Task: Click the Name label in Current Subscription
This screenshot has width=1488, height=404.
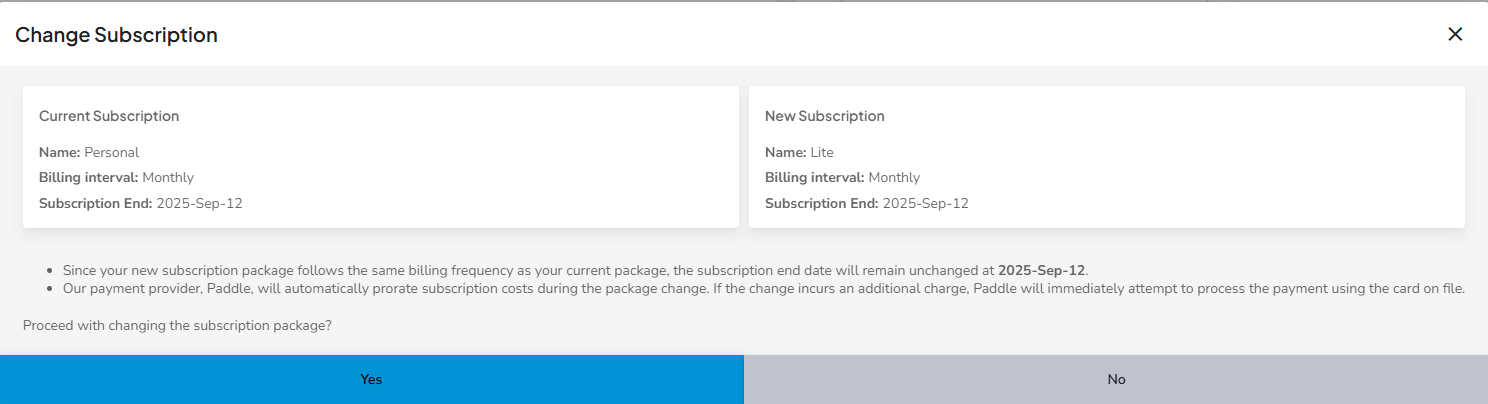Action: pos(59,153)
